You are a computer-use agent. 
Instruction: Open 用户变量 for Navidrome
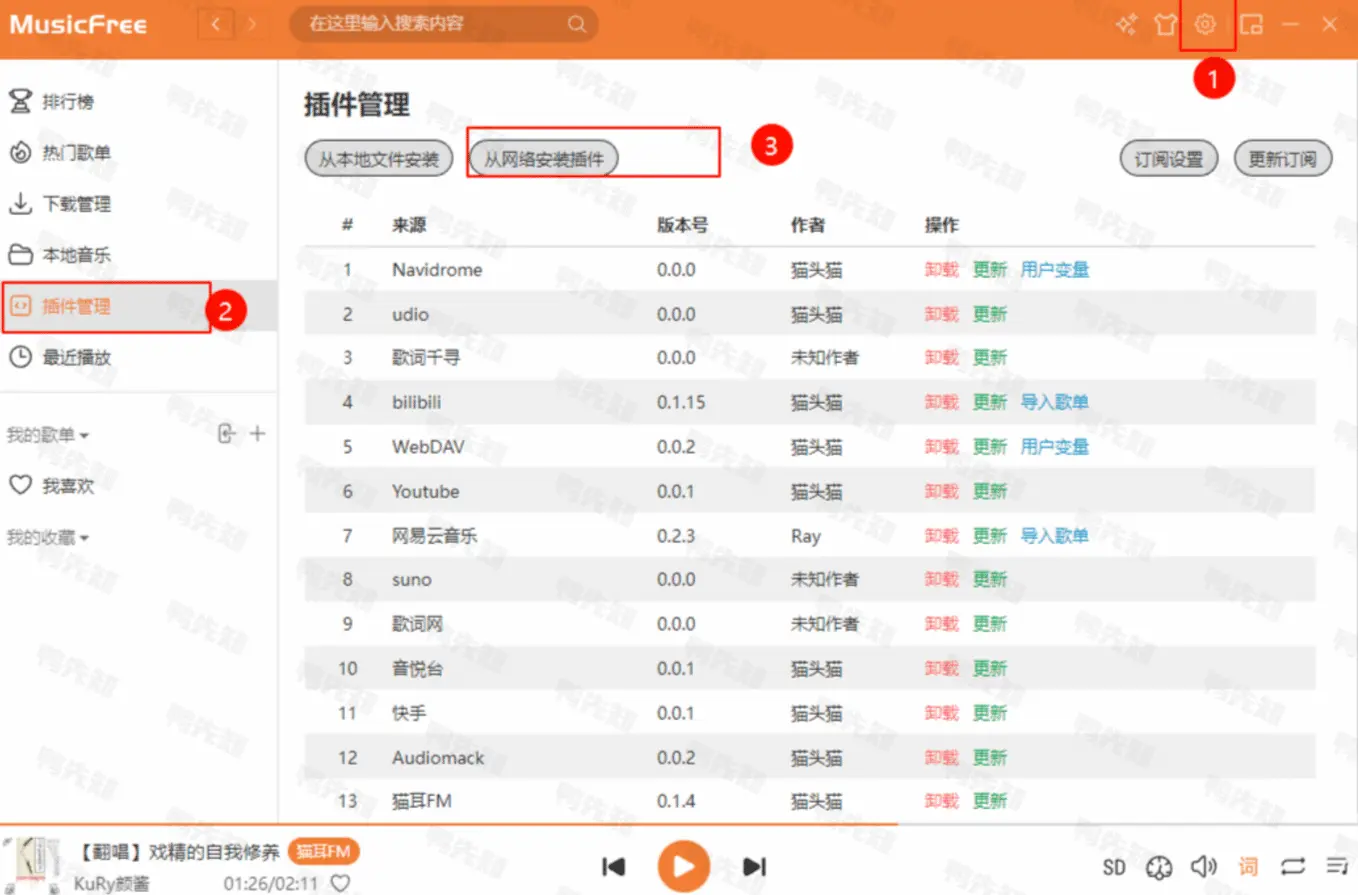(1055, 270)
